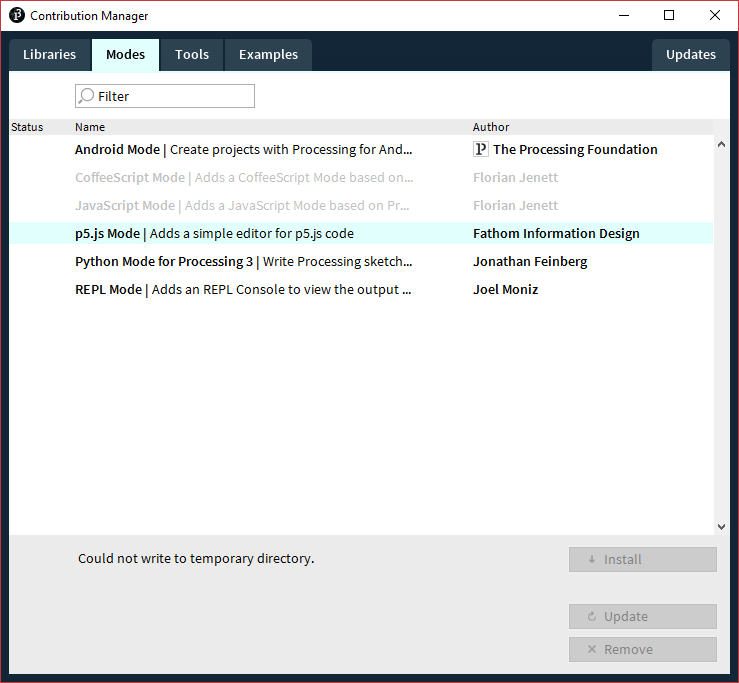This screenshot has height=683, width=739.
Task: Go to the Updates tab
Action: coord(690,55)
